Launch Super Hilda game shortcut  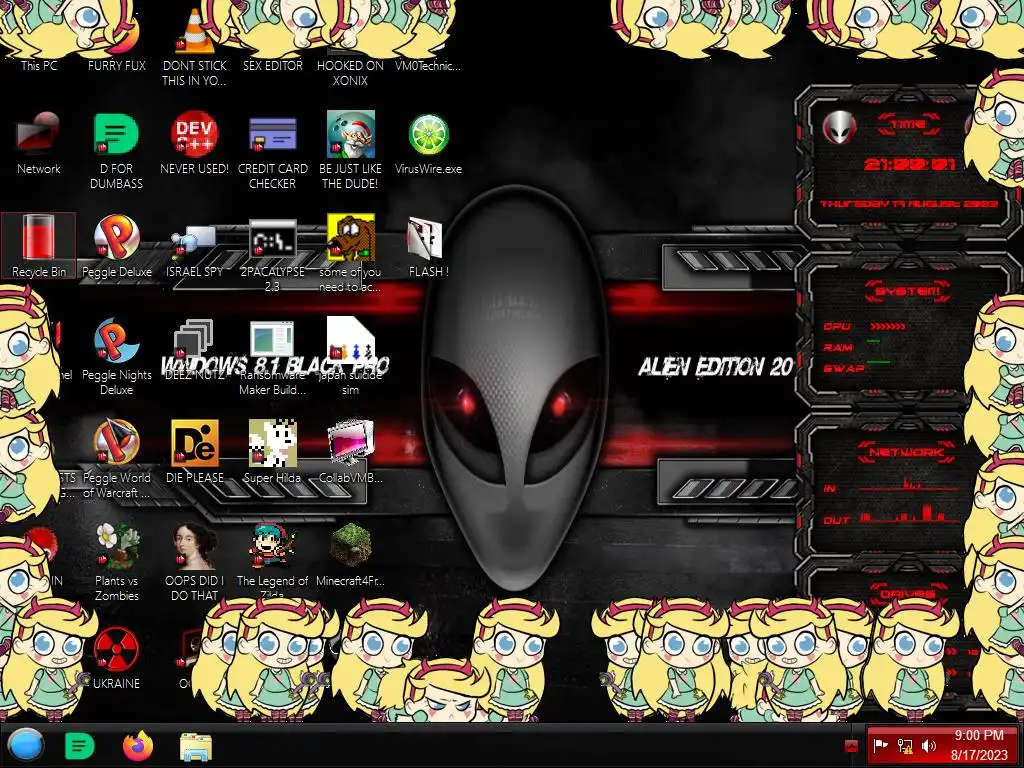pyautogui.click(x=272, y=452)
